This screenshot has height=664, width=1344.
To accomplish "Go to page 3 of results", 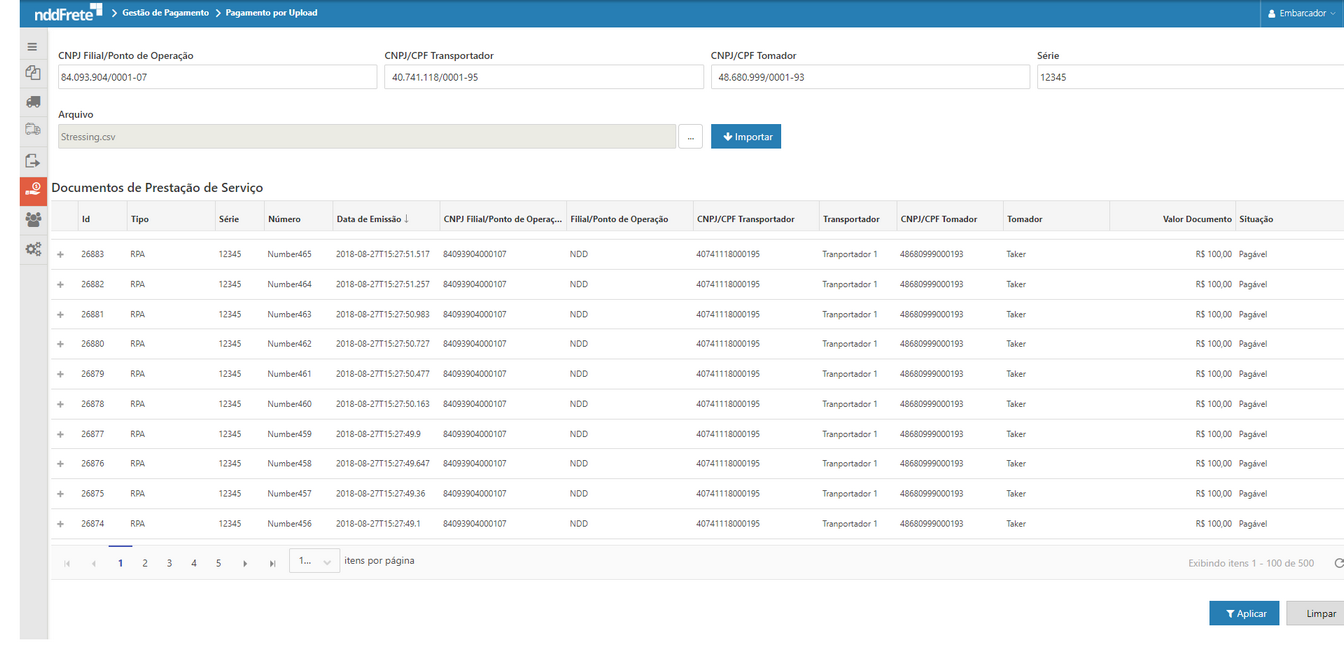I will point(169,563).
